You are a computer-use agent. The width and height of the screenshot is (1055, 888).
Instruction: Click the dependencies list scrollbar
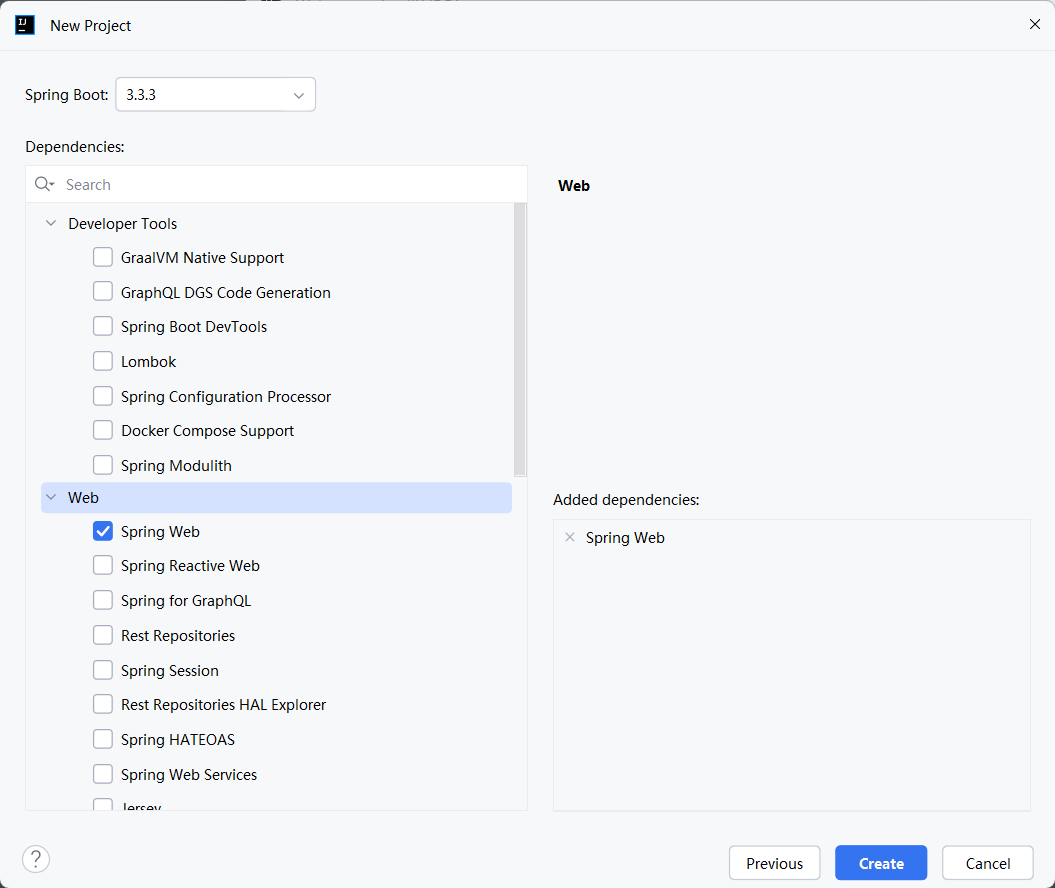point(520,340)
